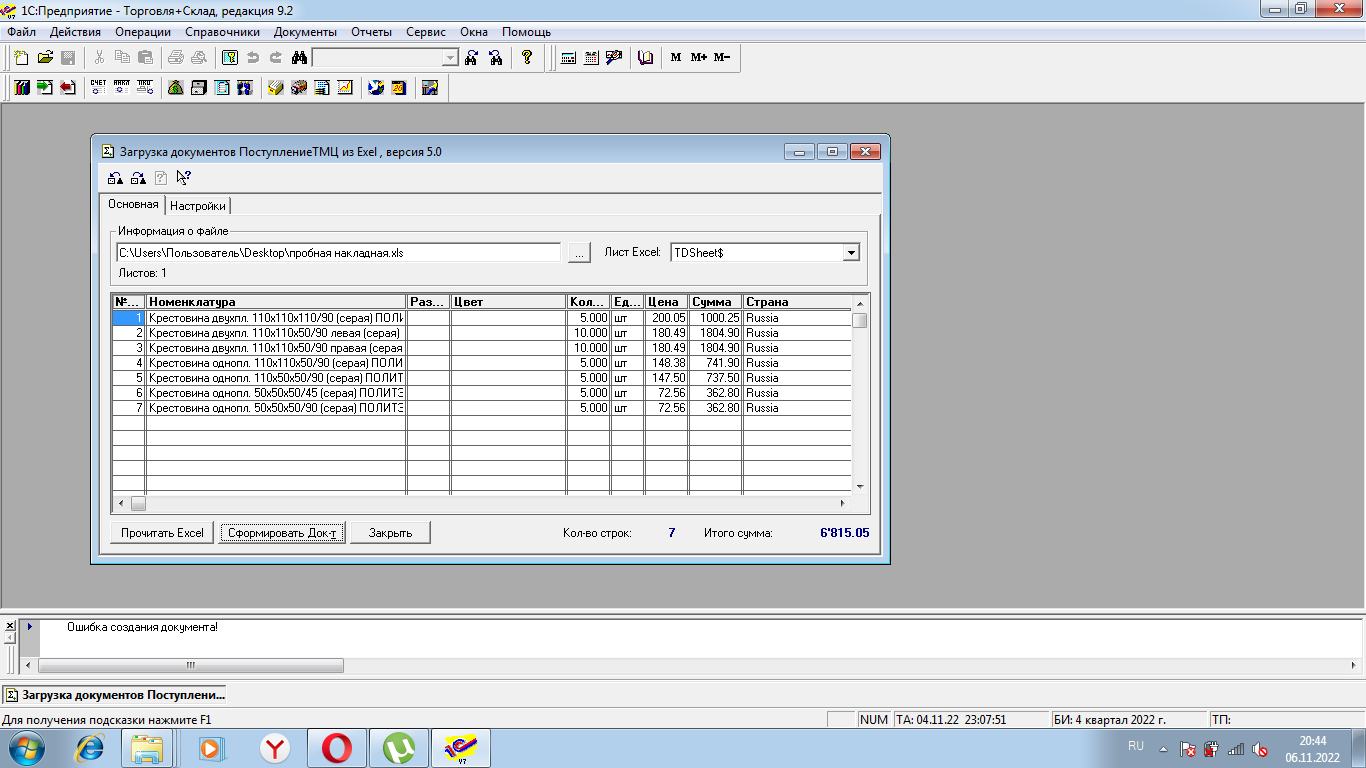Click the Цвет column header
This screenshot has height=768, width=1366.
(x=508, y=301)
